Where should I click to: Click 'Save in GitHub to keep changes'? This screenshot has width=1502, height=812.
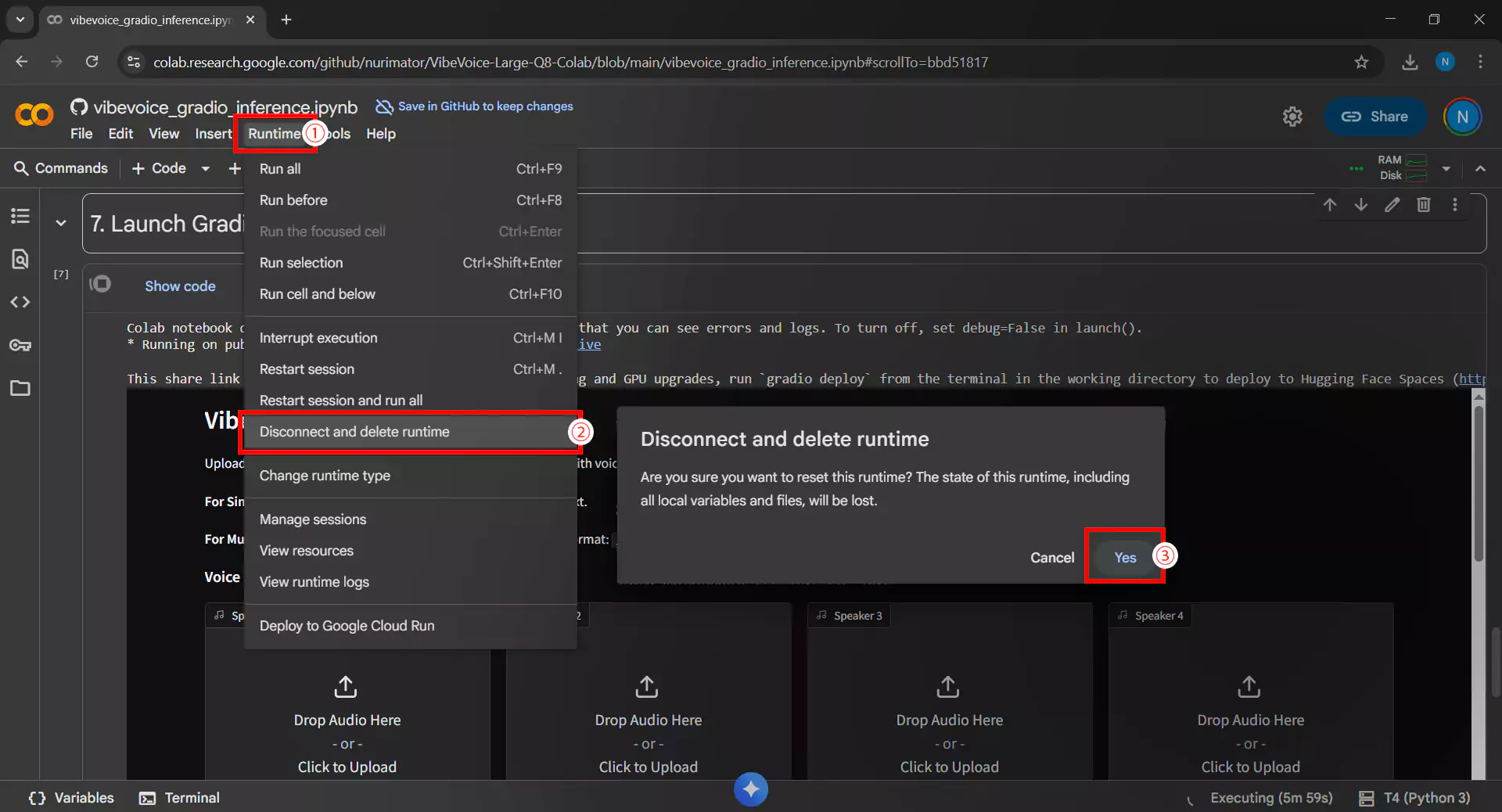(485, 106)
